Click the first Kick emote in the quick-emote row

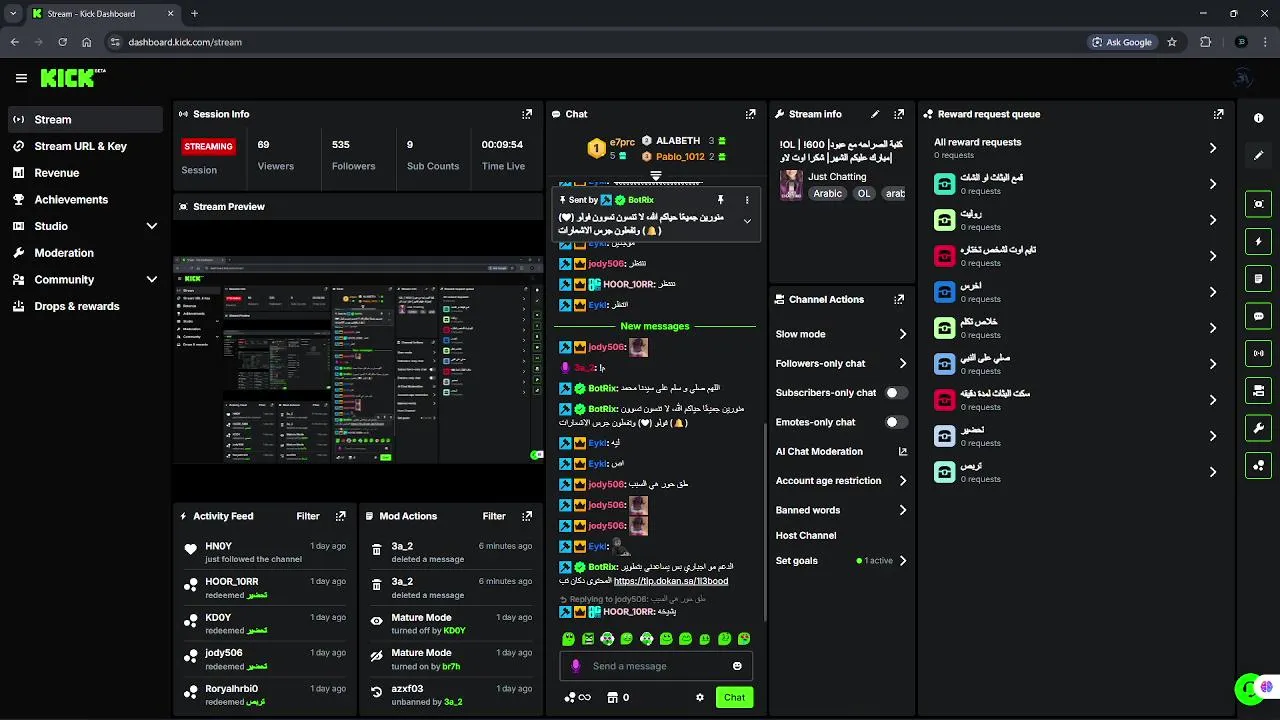[x=569, y=639]
